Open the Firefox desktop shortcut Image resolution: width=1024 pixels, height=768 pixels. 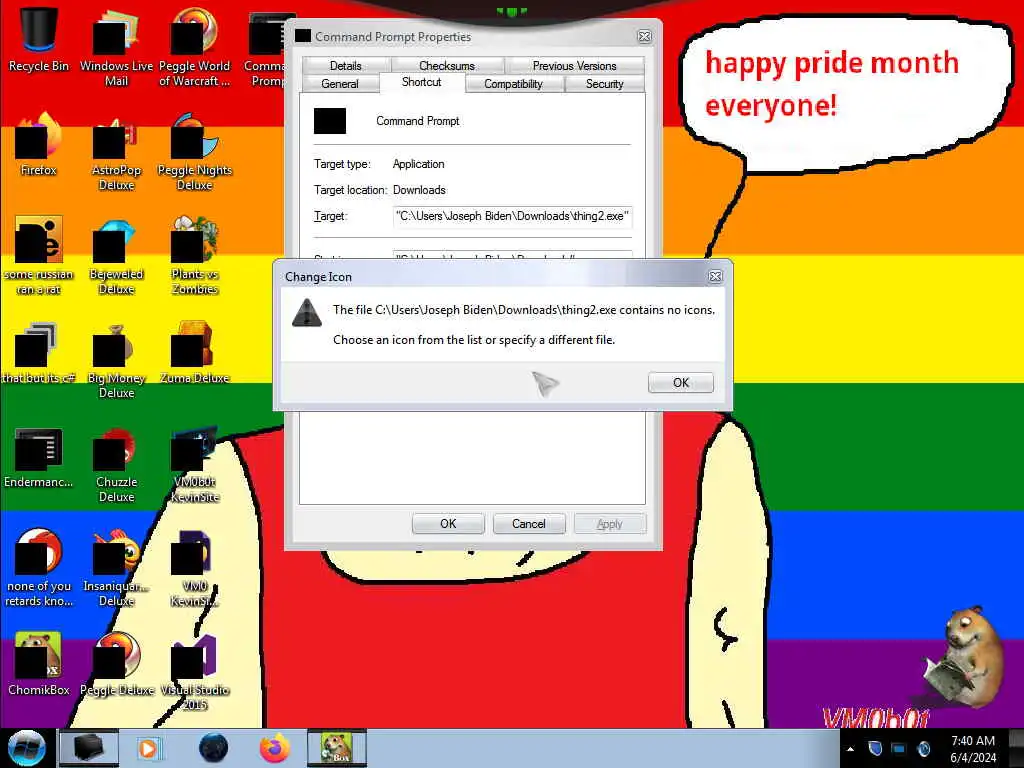coord(39,144)
